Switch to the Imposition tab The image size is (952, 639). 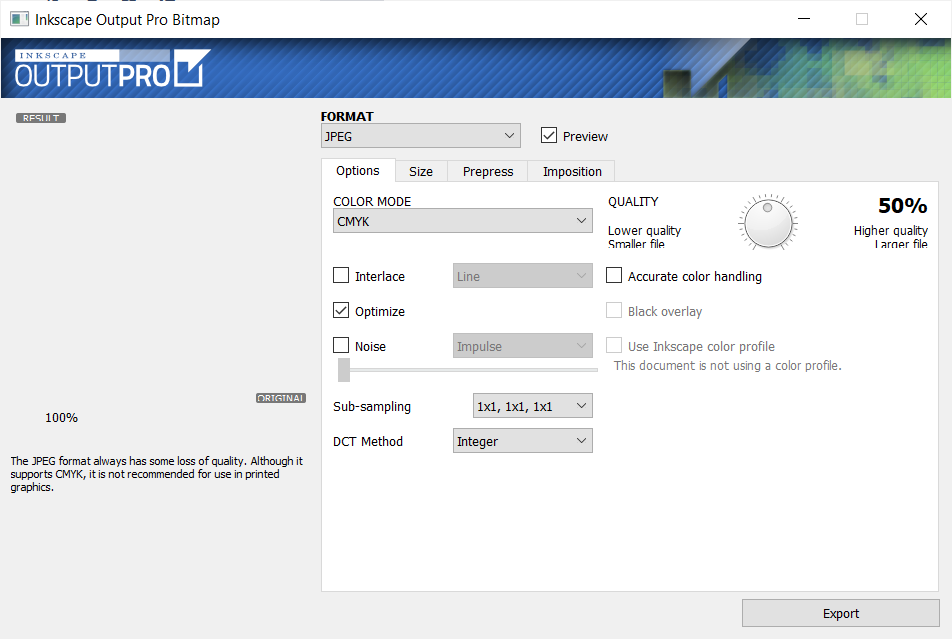[x=572, y=172]
